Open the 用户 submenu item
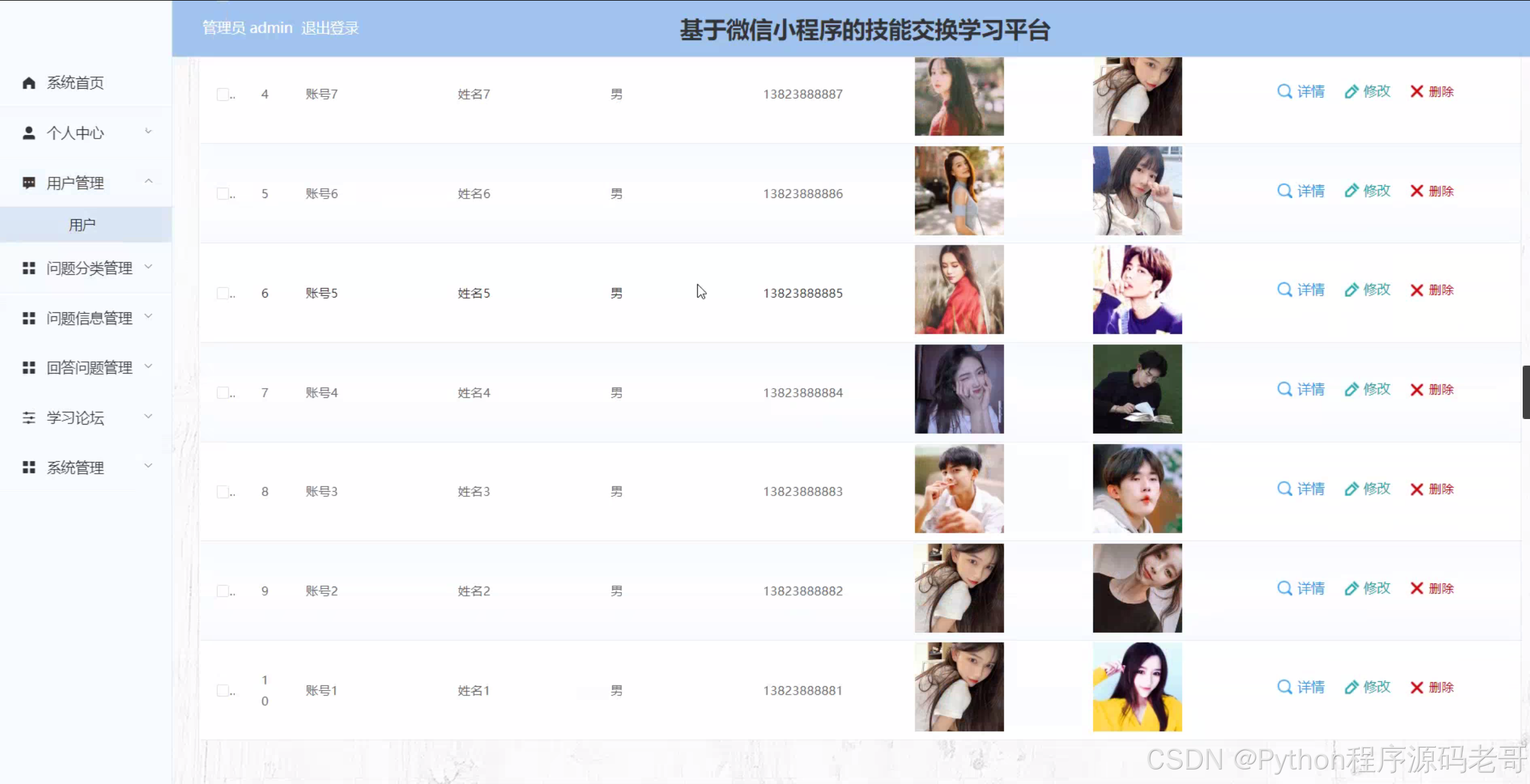The height and width of the screenshot is (784, 1530). click(x=82, y=225)
